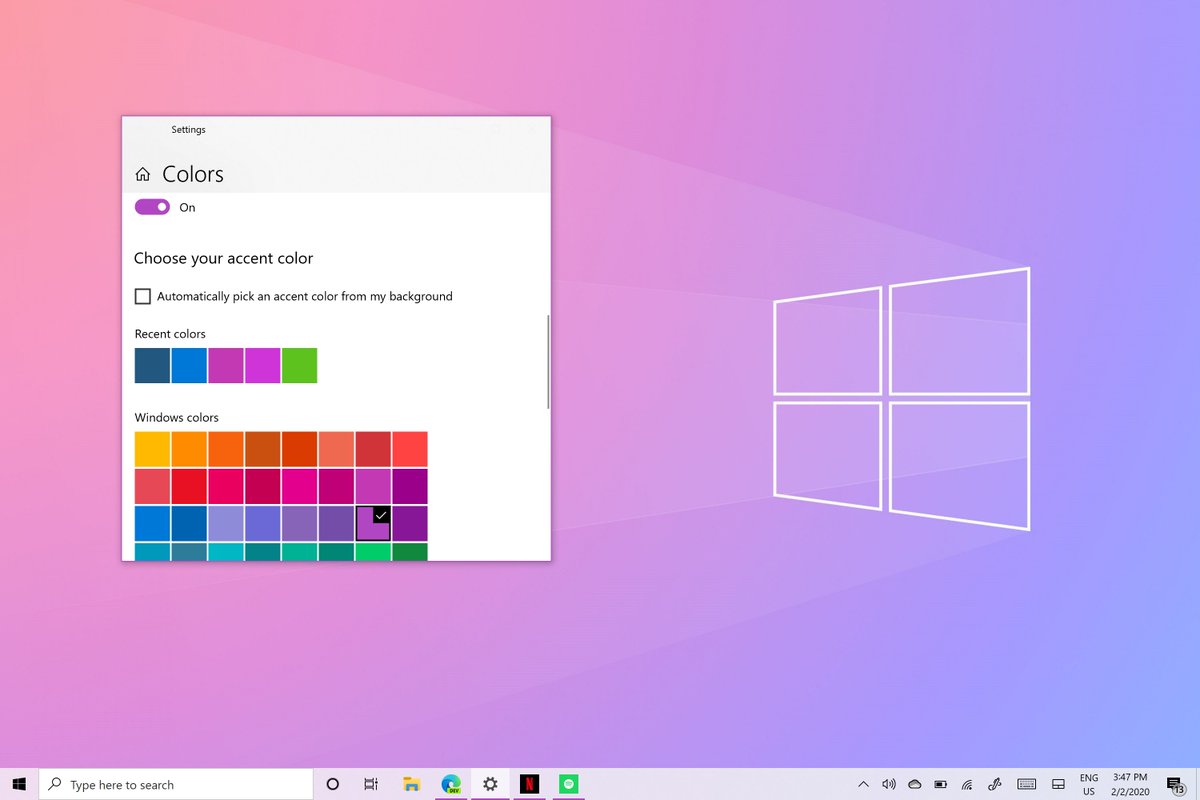Click the currently selected checkmarked purple swatch
Screen dimensions: 1200x800
[373, 523]
